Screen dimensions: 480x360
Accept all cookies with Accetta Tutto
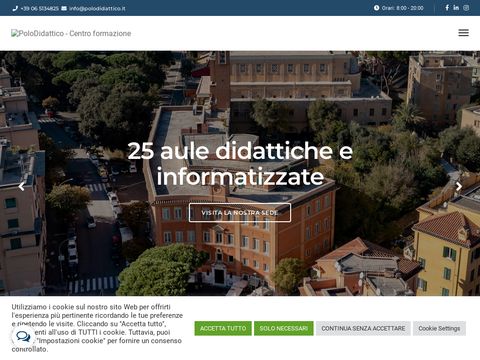[x=223, y=328]
